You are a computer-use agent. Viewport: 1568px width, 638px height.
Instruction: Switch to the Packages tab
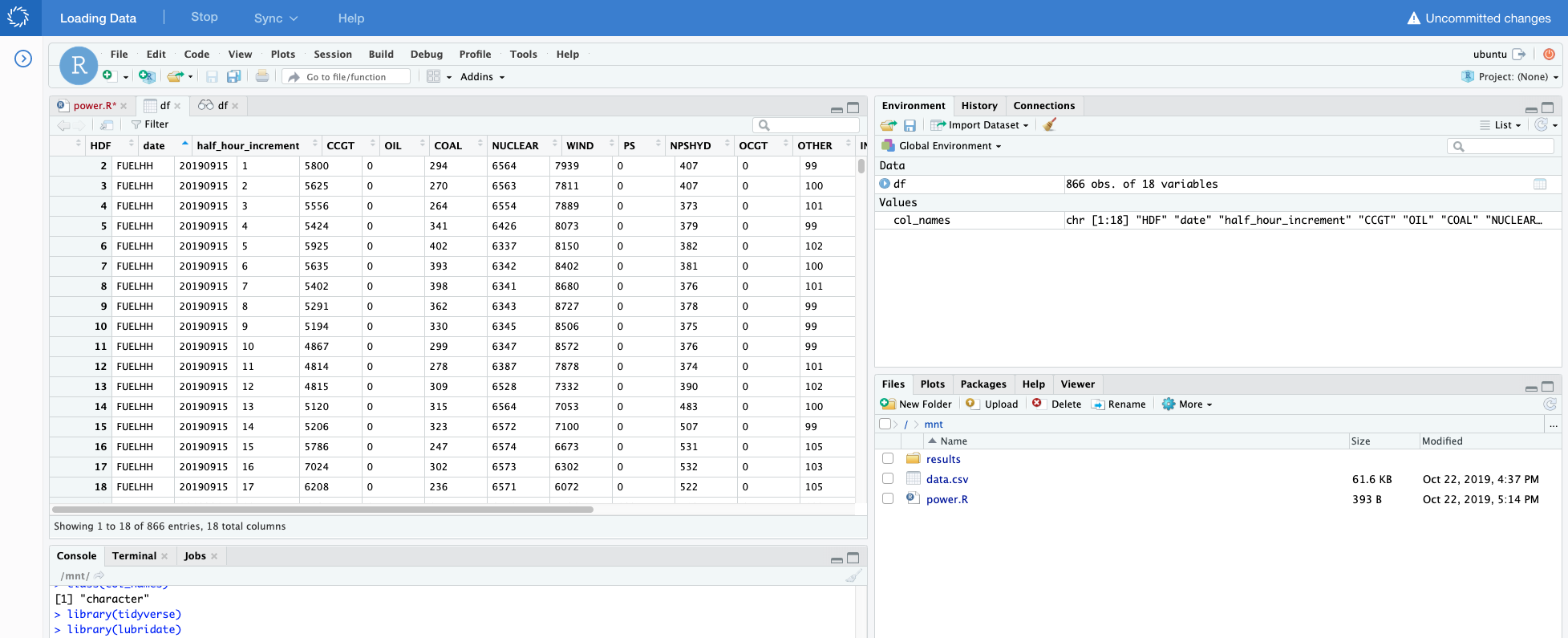tap(983, 384)
